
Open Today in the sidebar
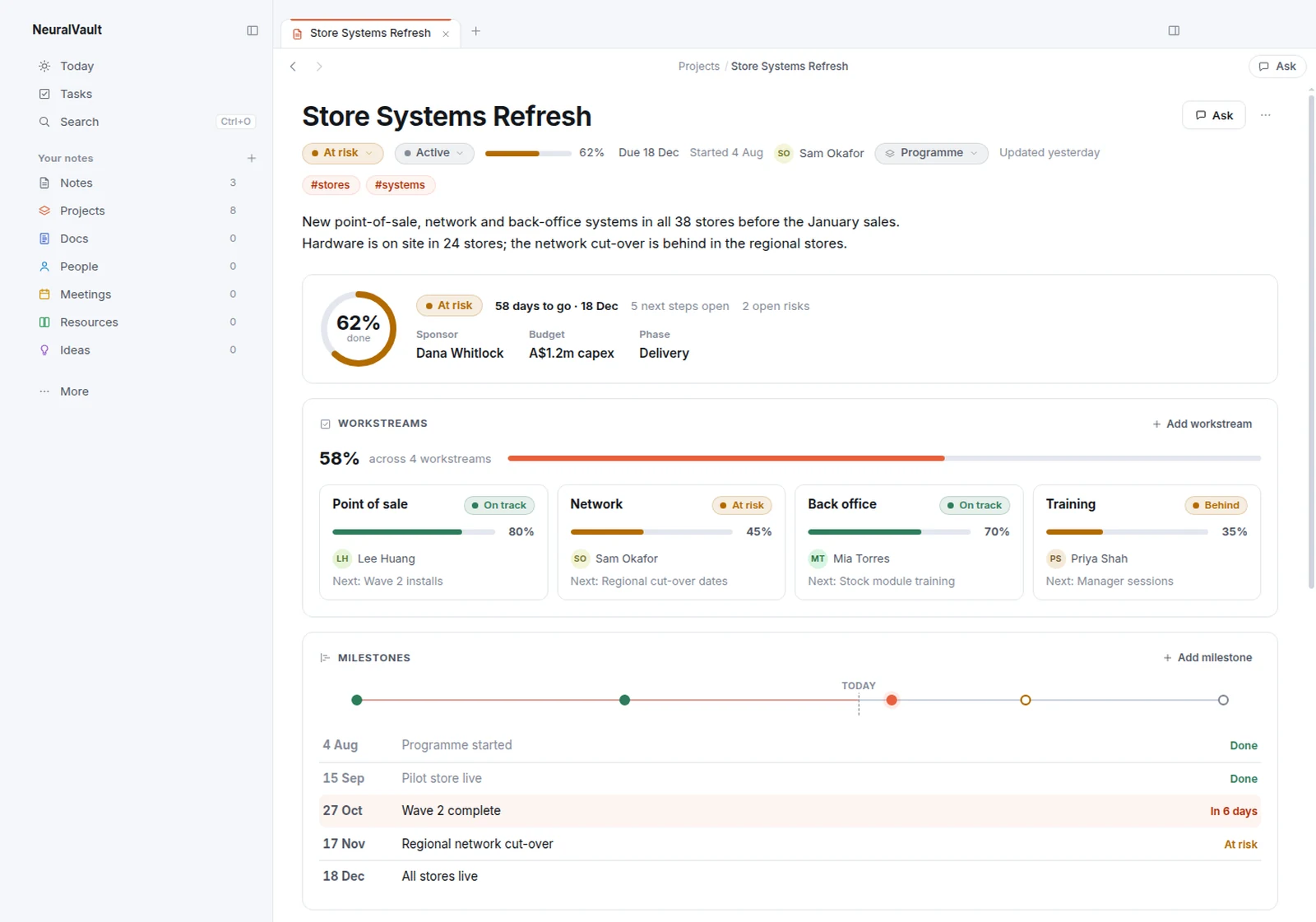(146, 66)
